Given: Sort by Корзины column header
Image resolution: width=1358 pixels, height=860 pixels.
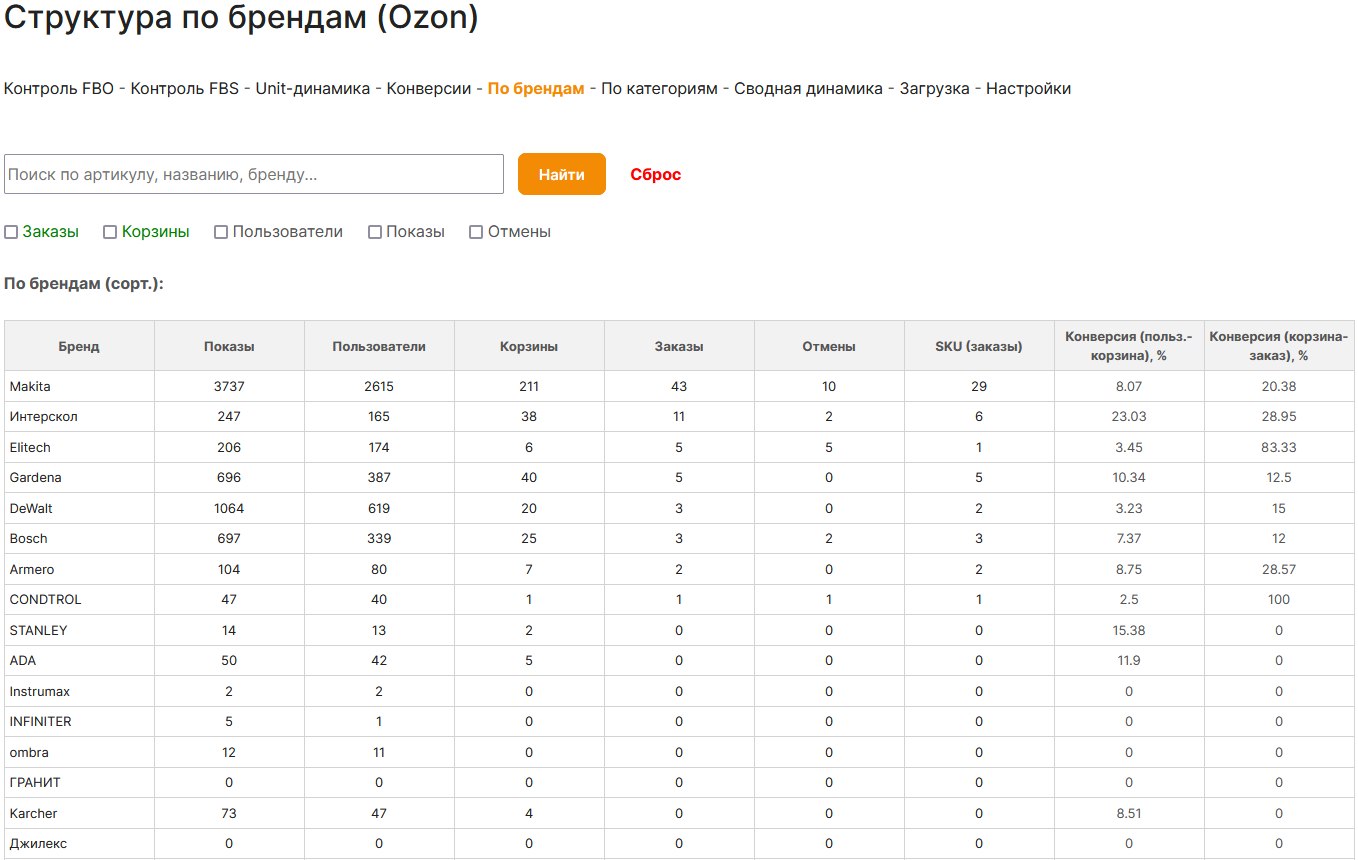Looking at the screenshot, I should pos(529,347).
